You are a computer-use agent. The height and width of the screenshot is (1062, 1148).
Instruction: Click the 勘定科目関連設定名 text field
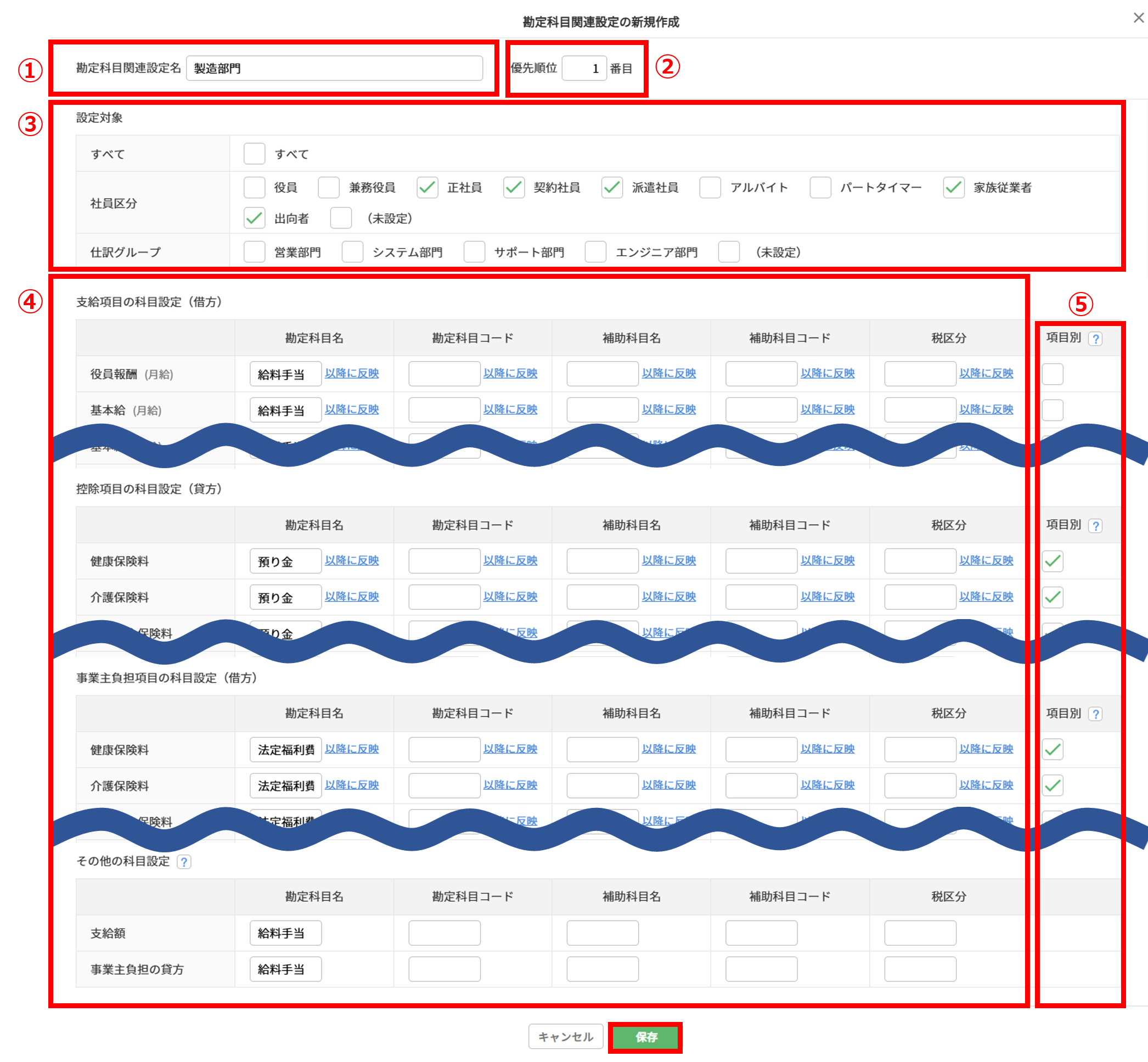334,69
